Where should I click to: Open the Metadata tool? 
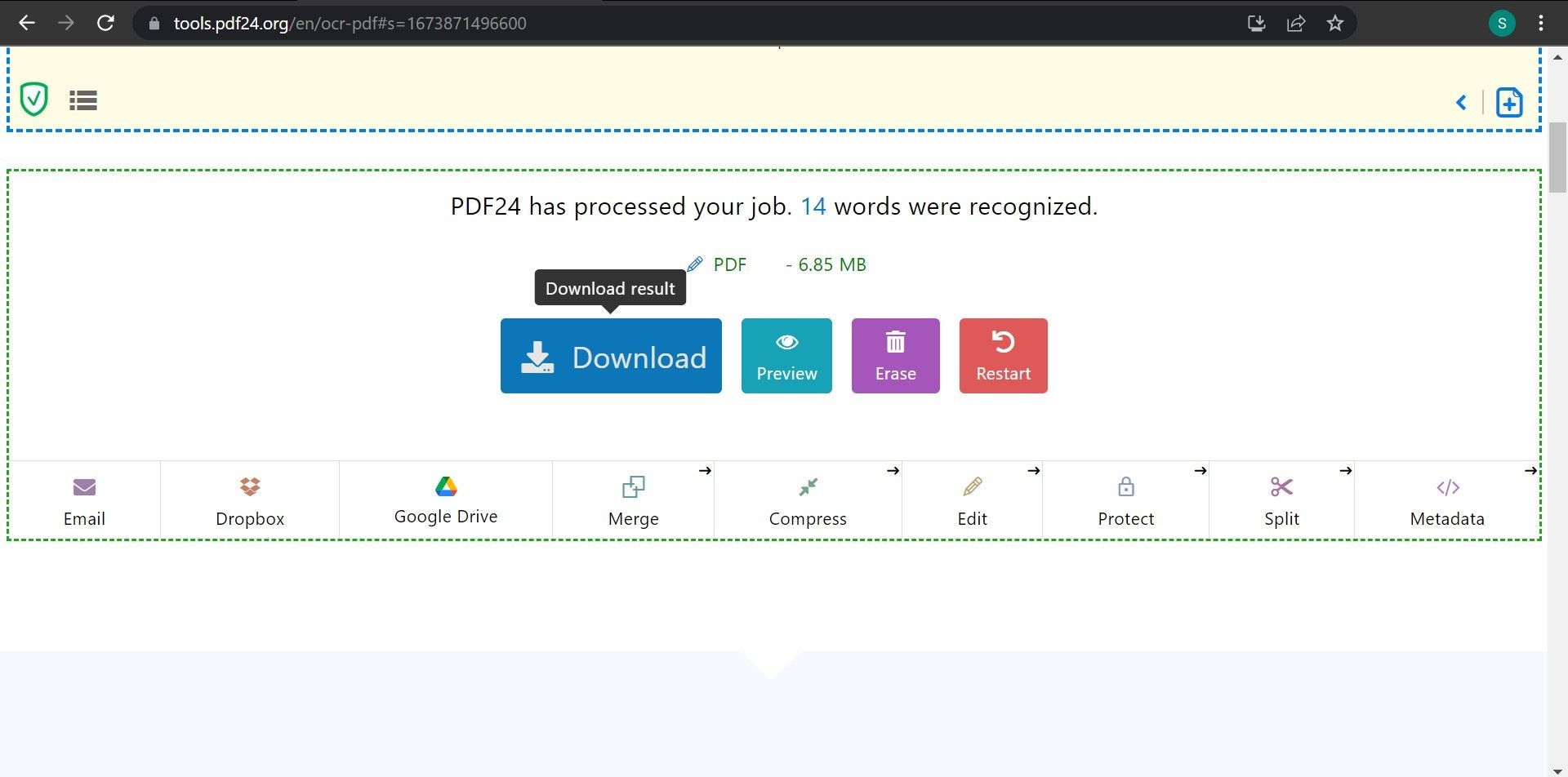1447,499
